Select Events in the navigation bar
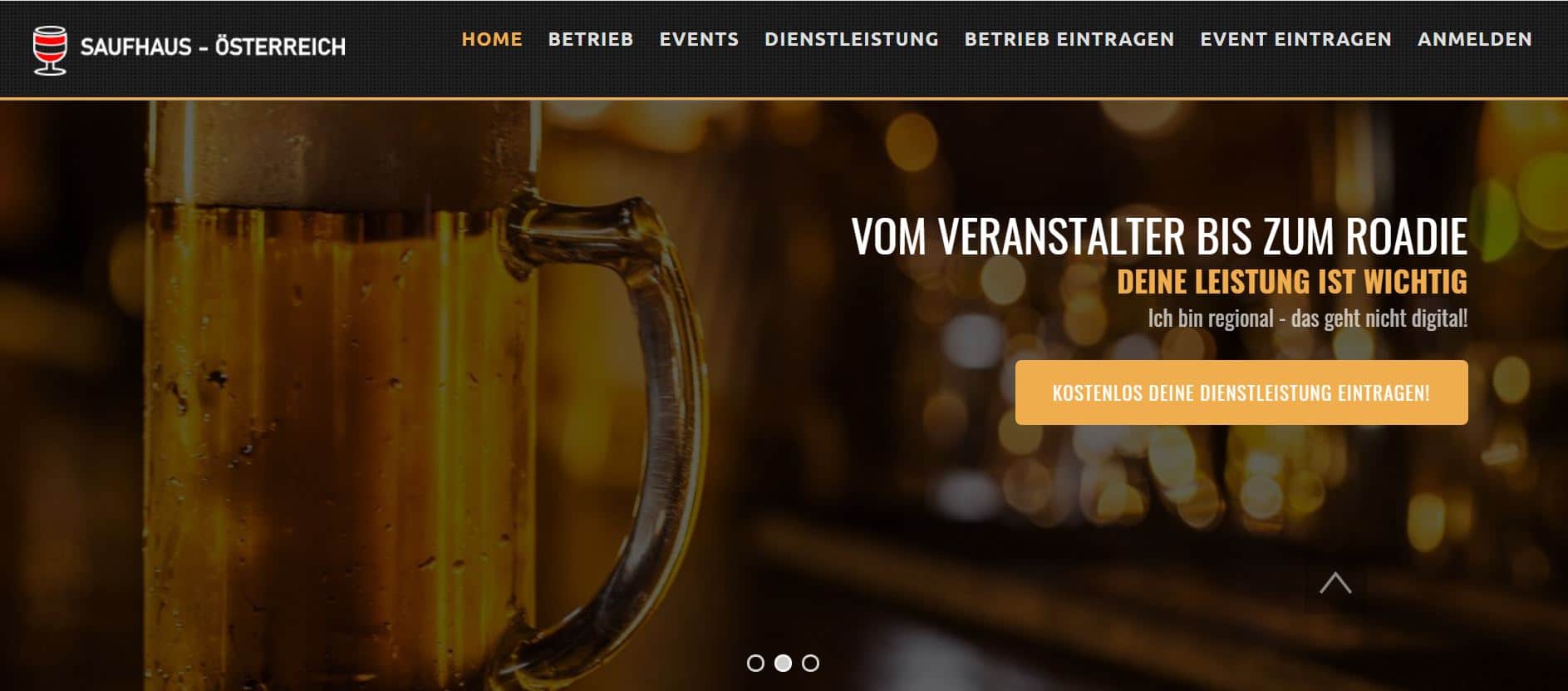The height and width of the screenshot is (691, 1568). 699,39
